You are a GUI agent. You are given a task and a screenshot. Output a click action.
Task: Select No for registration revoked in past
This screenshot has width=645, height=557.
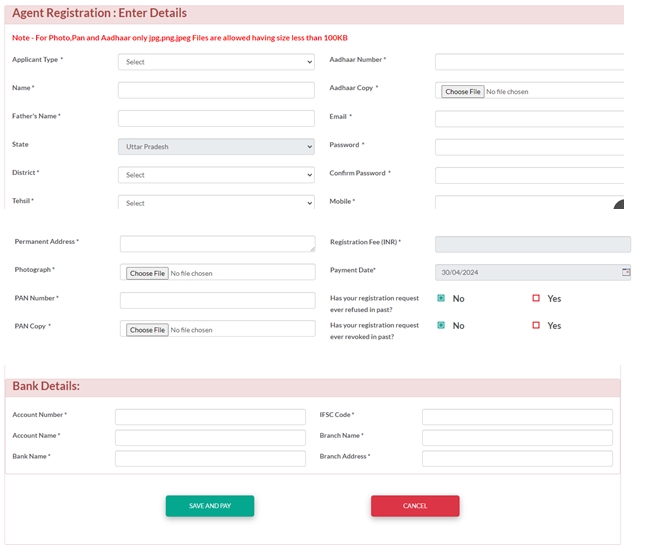tap(441, 325)
